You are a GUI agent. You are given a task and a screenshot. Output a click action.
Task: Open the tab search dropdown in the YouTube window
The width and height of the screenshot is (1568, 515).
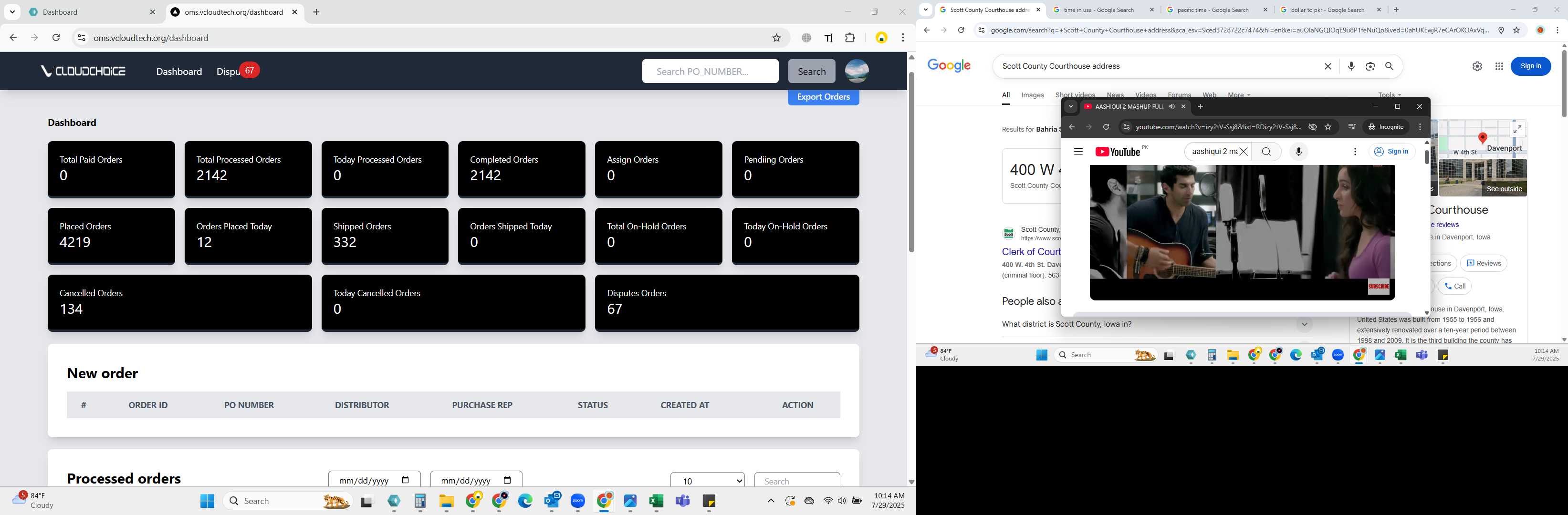[x=1070, y=106]
